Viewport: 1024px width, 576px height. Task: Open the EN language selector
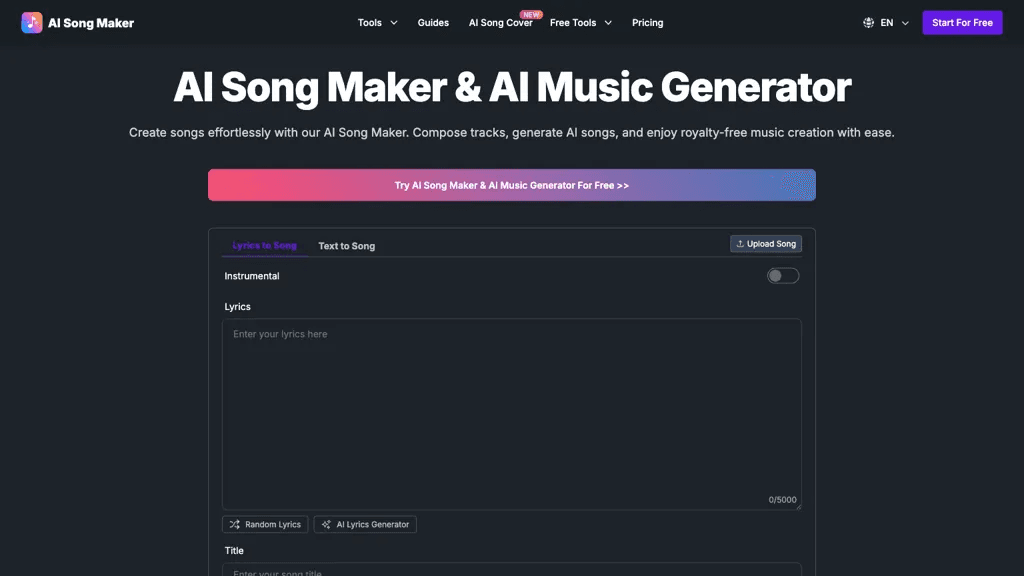click(x=886, y=23)
